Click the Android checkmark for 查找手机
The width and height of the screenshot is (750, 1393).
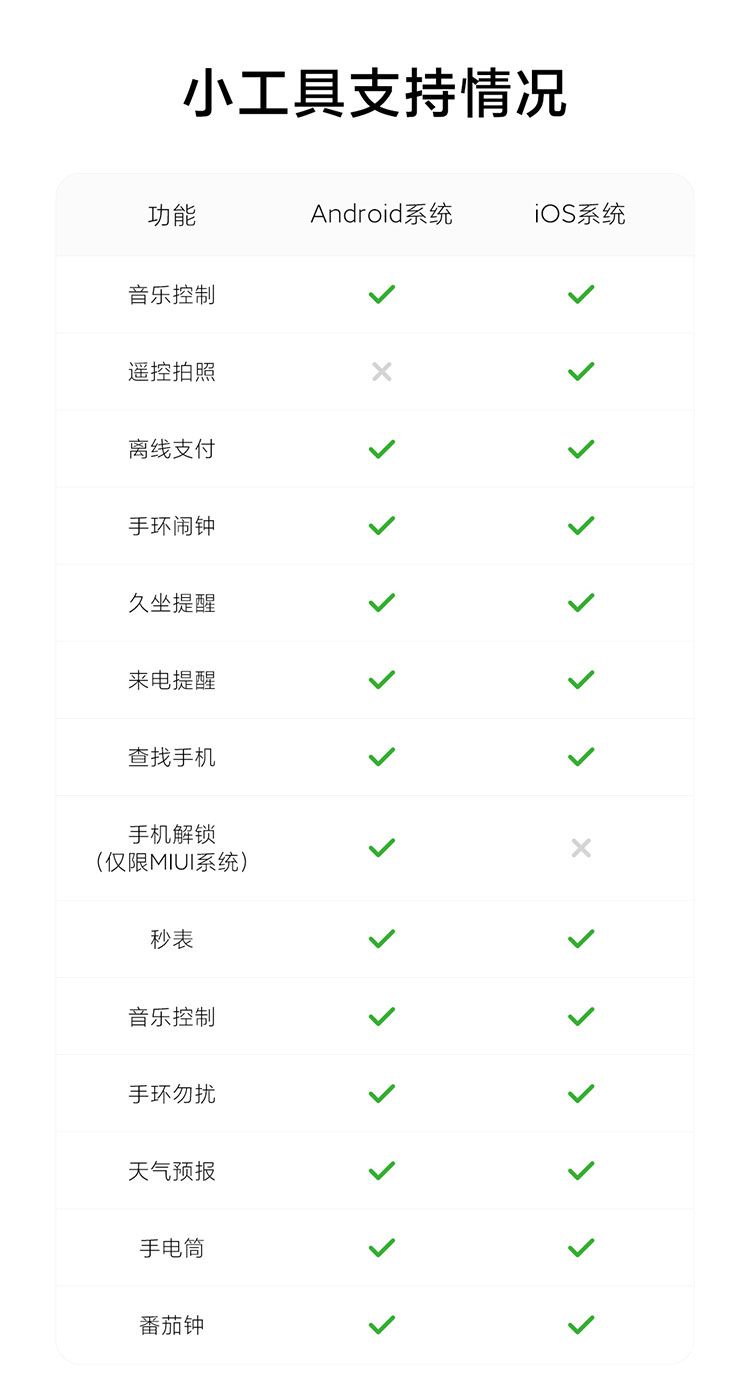pos(382,757)
